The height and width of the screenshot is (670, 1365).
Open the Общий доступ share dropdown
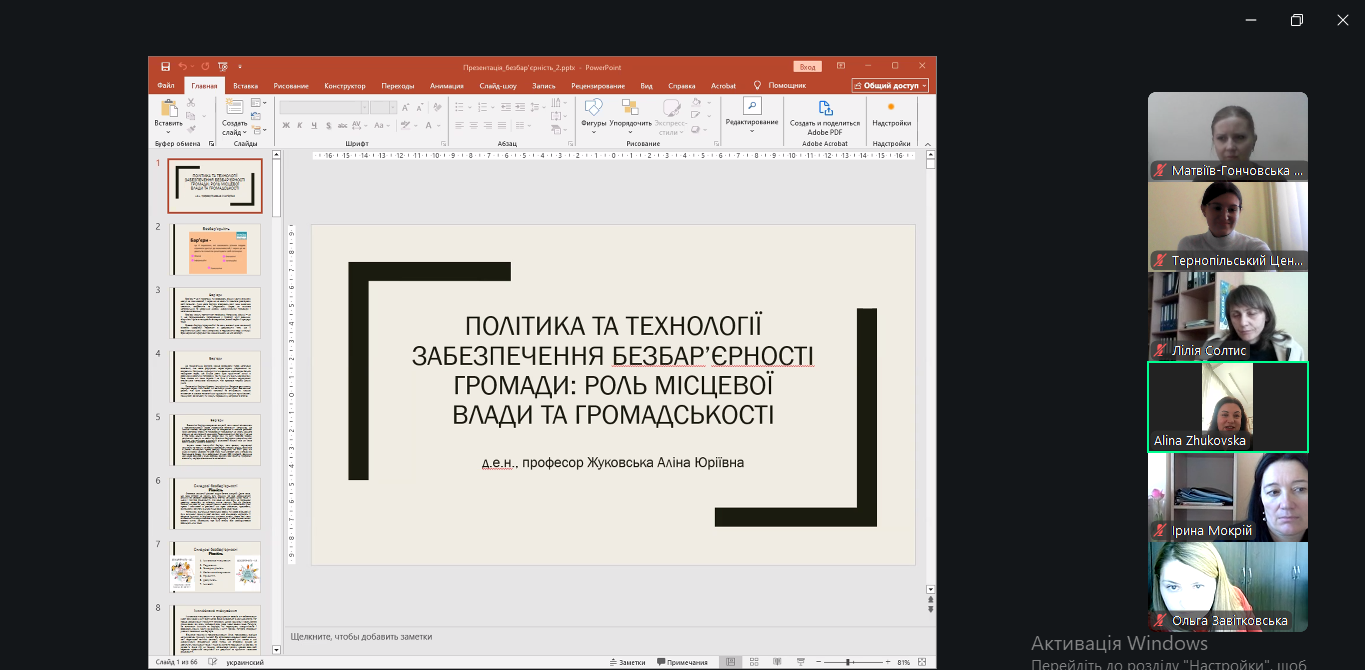click(x=890, y=86)
